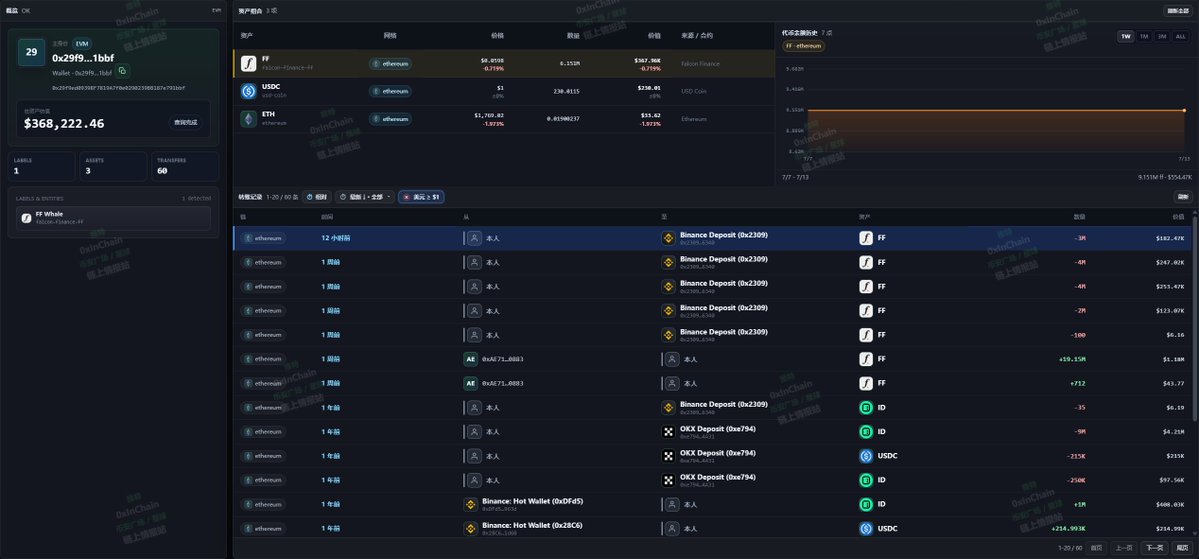Select the 1M chart range tab
Image resolution: width=1199 pixels, height=559 pixels.
(1144, 36)
